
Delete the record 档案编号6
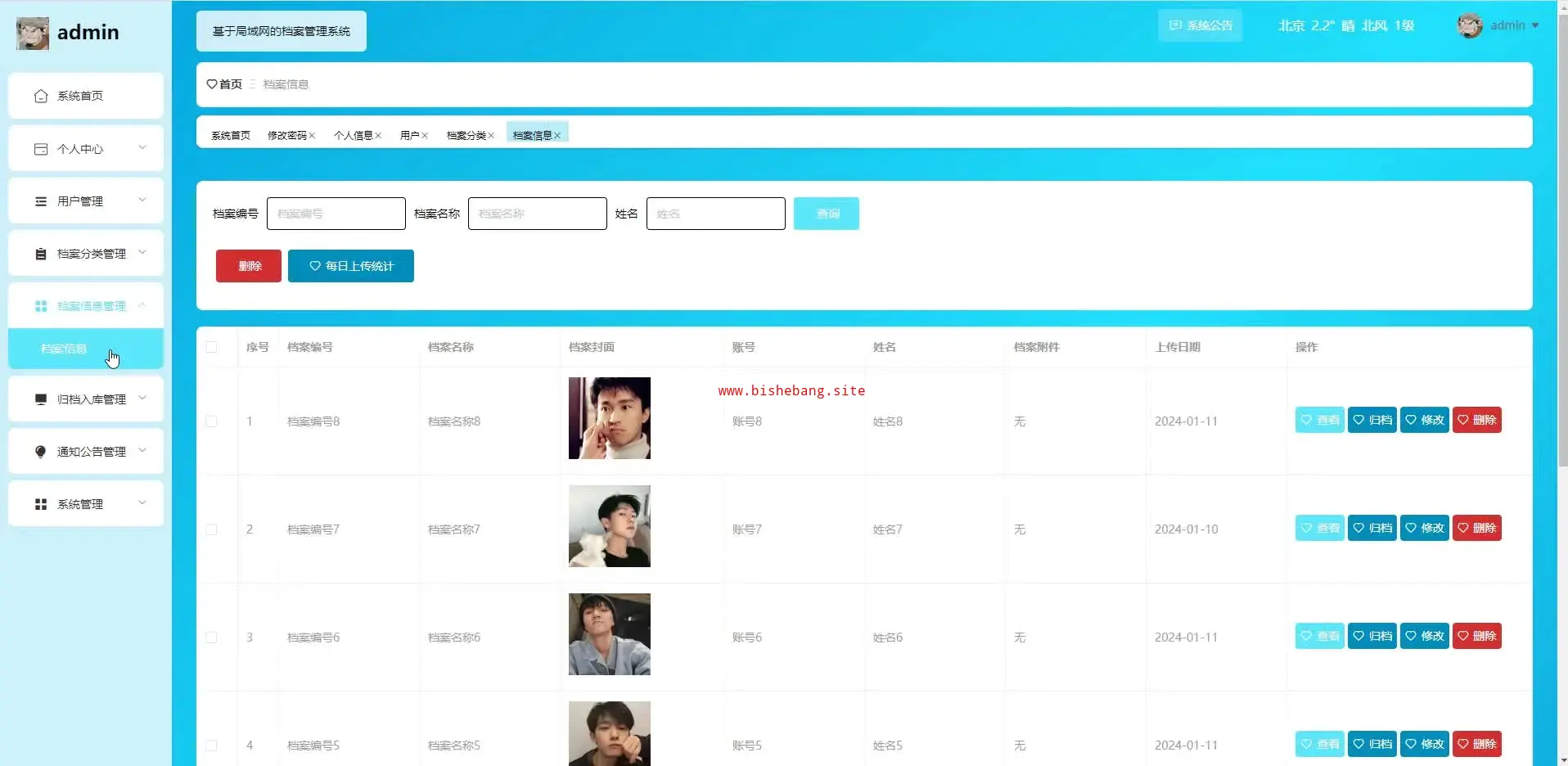(1477, 636)
